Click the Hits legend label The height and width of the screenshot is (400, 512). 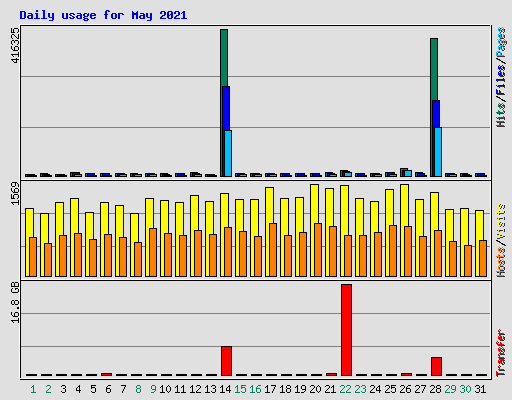tap(501, 114)
